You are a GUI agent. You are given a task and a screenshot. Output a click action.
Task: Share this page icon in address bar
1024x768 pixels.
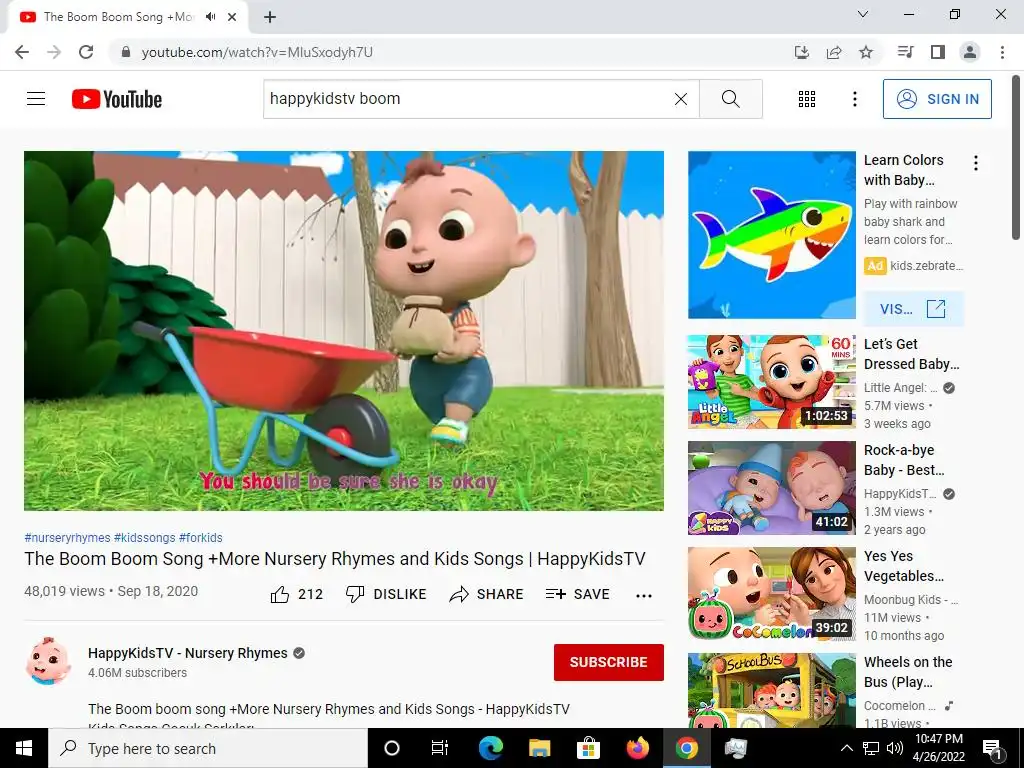click(x=834, y=52)
